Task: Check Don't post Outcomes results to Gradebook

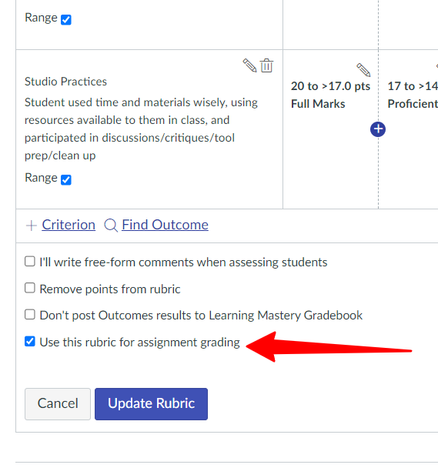Action: click(30, 315)
